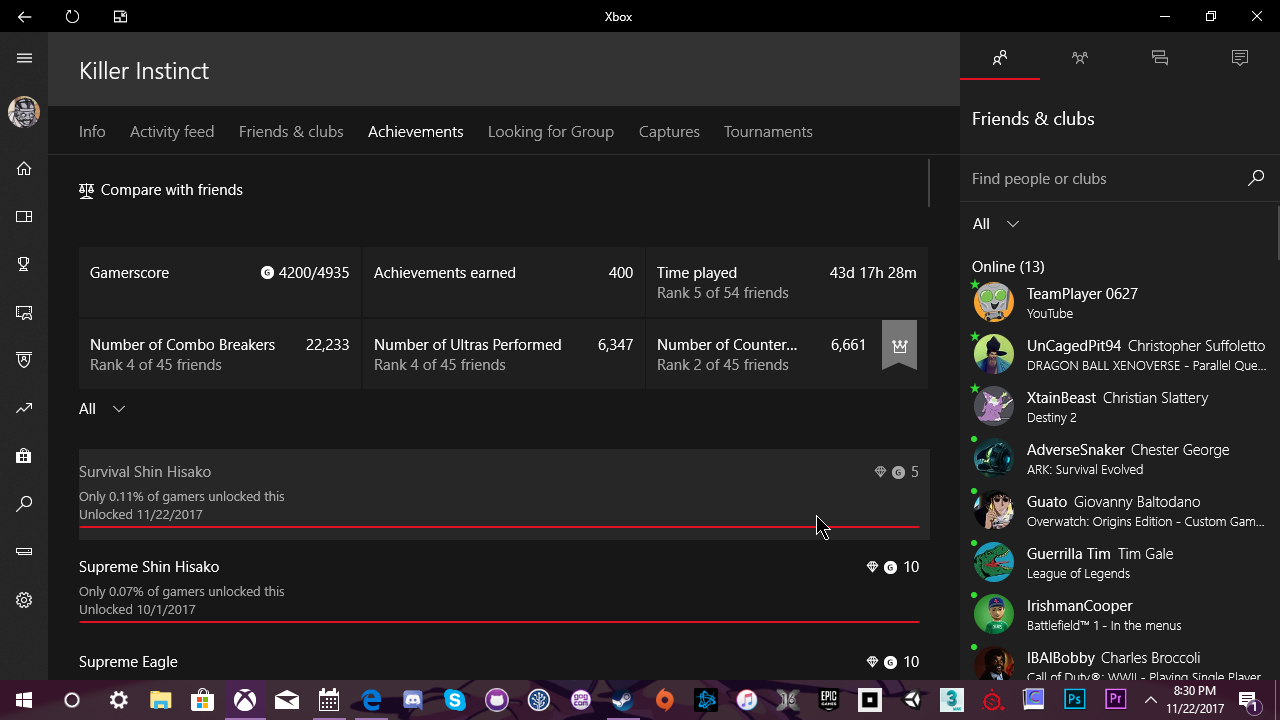Viewport: 1280px width, 720px height.
Task: Show hidden system tray icons
Action: click(1151, 700)
